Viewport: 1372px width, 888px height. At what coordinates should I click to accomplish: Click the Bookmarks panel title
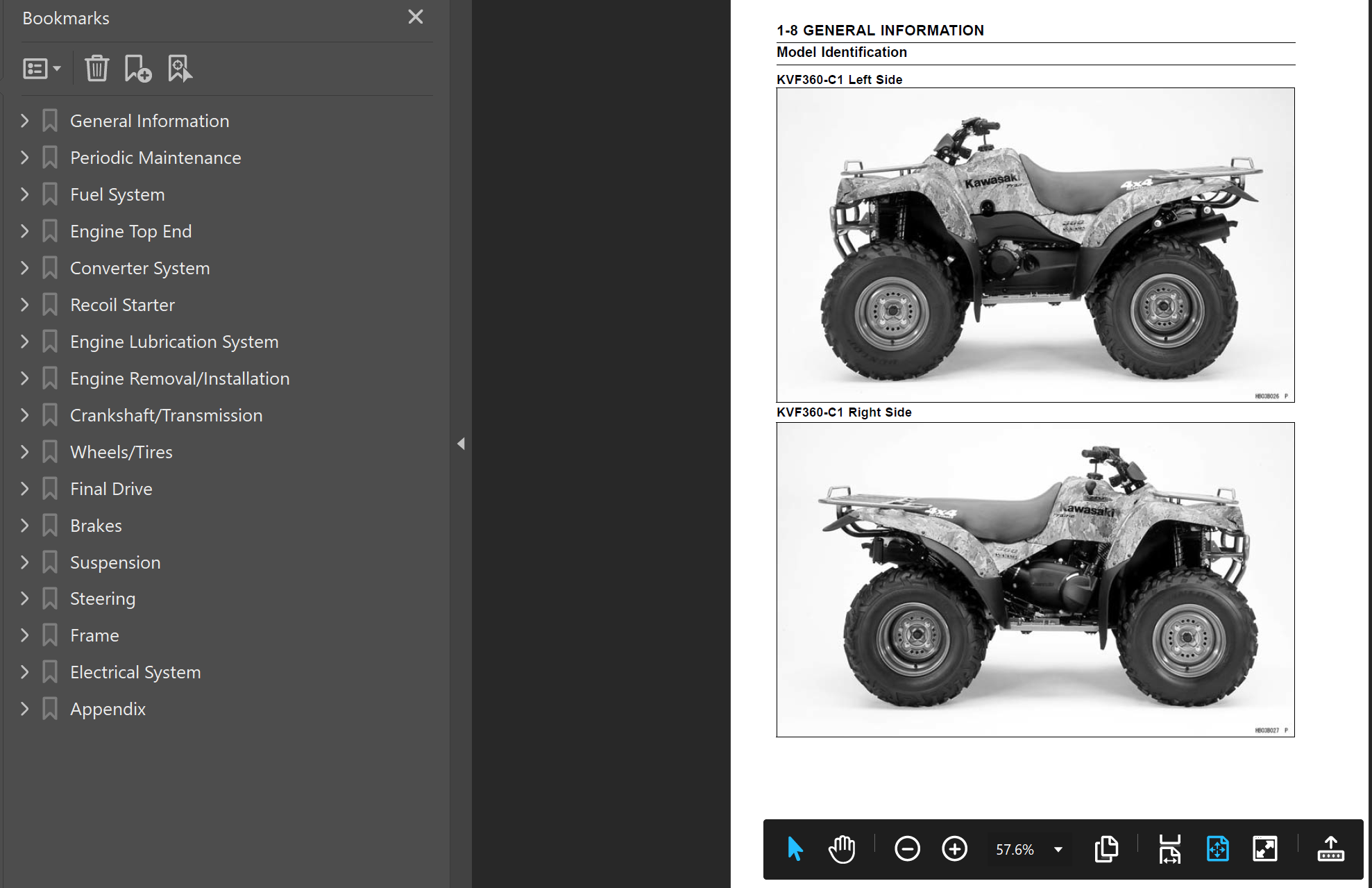coord(66,18)
